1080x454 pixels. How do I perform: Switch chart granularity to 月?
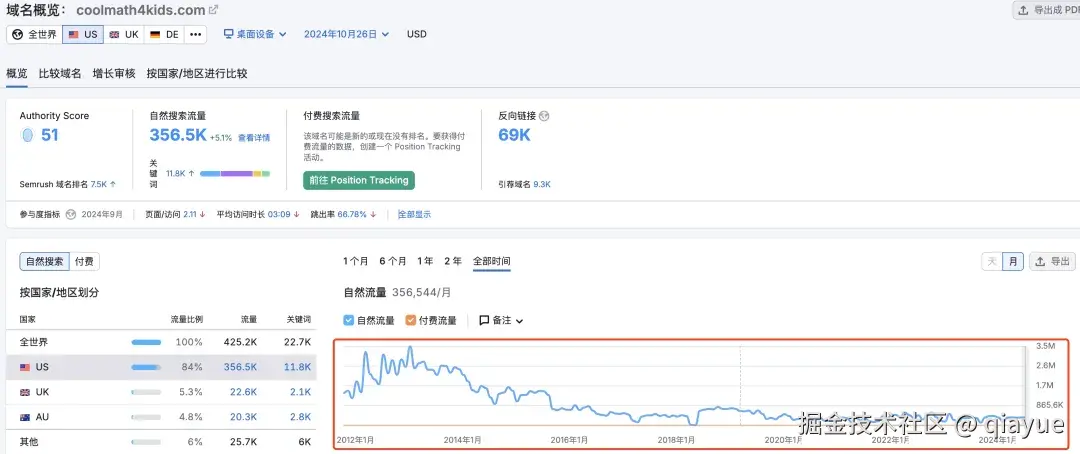click(x=1012, y=262)
